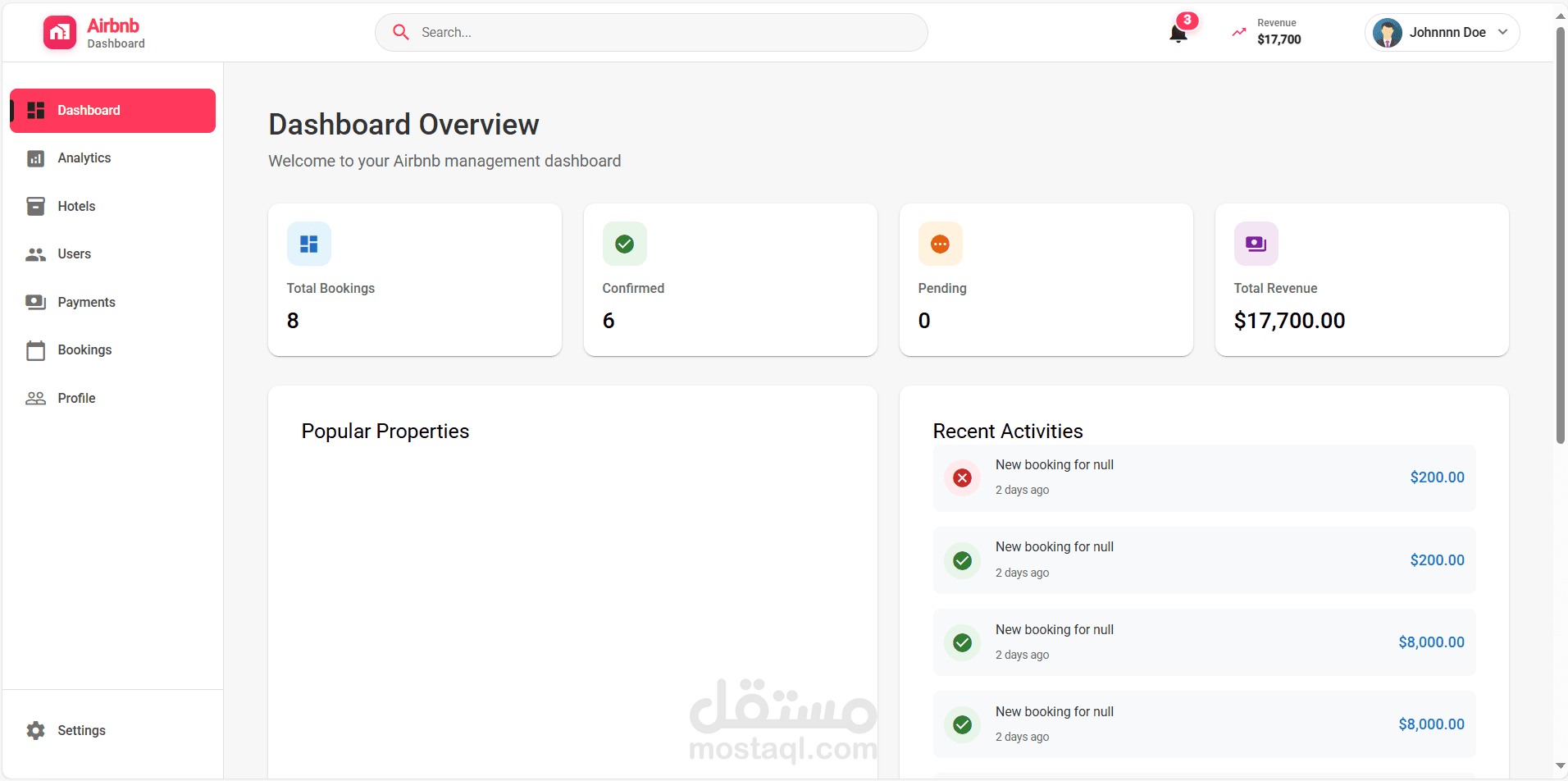Click into the Search input field
Screen dimensions: 1568x781
(651, 32)
